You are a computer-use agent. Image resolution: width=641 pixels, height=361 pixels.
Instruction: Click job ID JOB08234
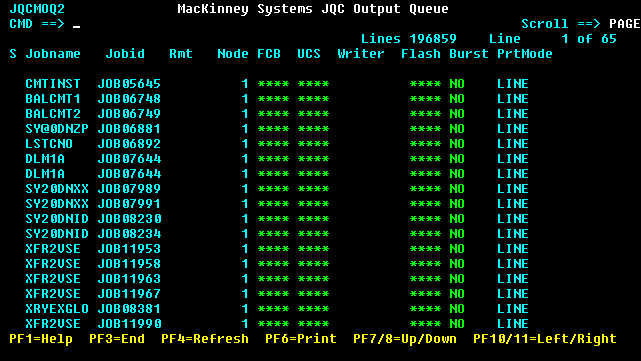pyautogui.click(x=129, y=234)
